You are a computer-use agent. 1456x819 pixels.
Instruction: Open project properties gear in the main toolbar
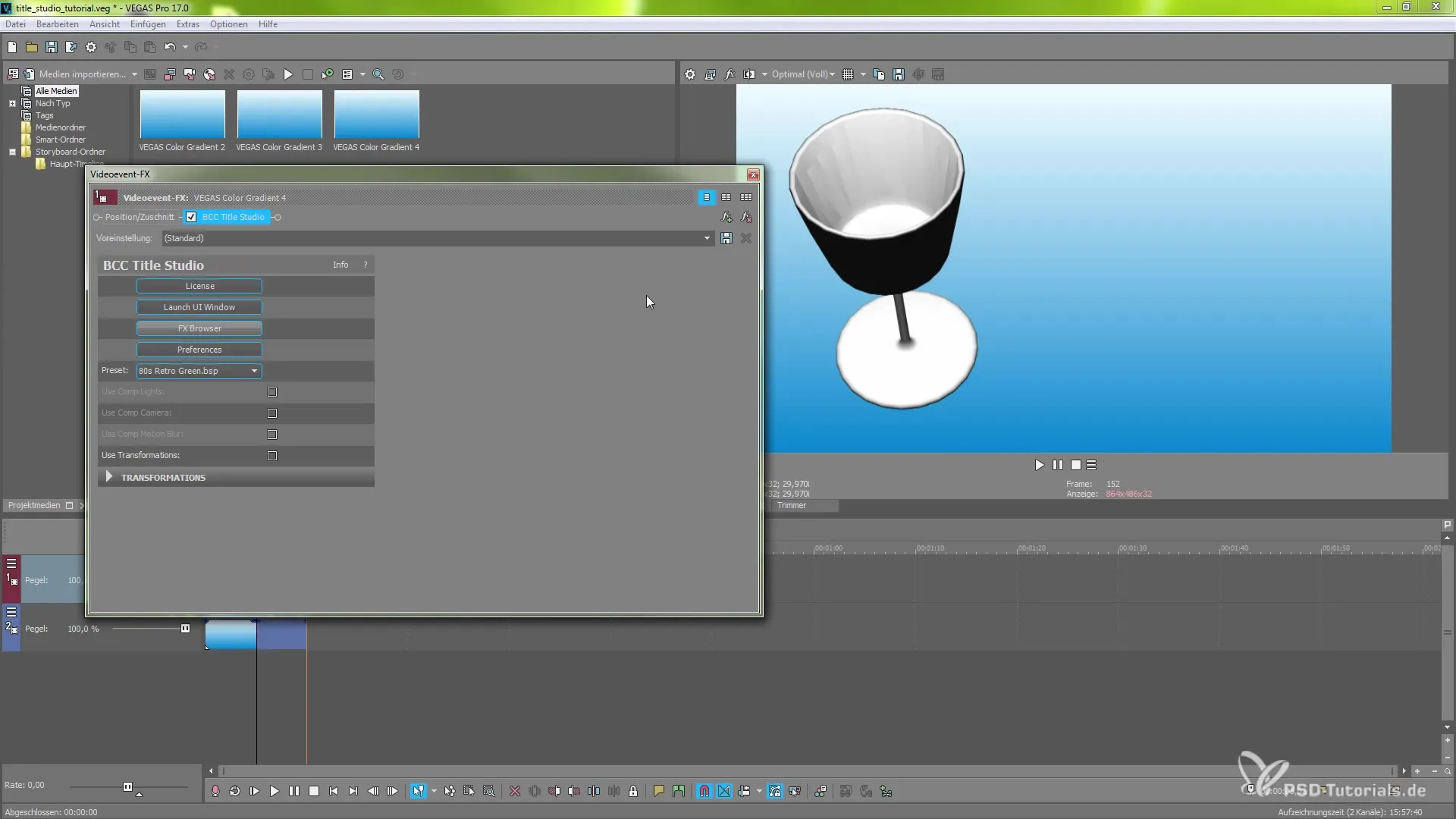click(x=91, y=47)
